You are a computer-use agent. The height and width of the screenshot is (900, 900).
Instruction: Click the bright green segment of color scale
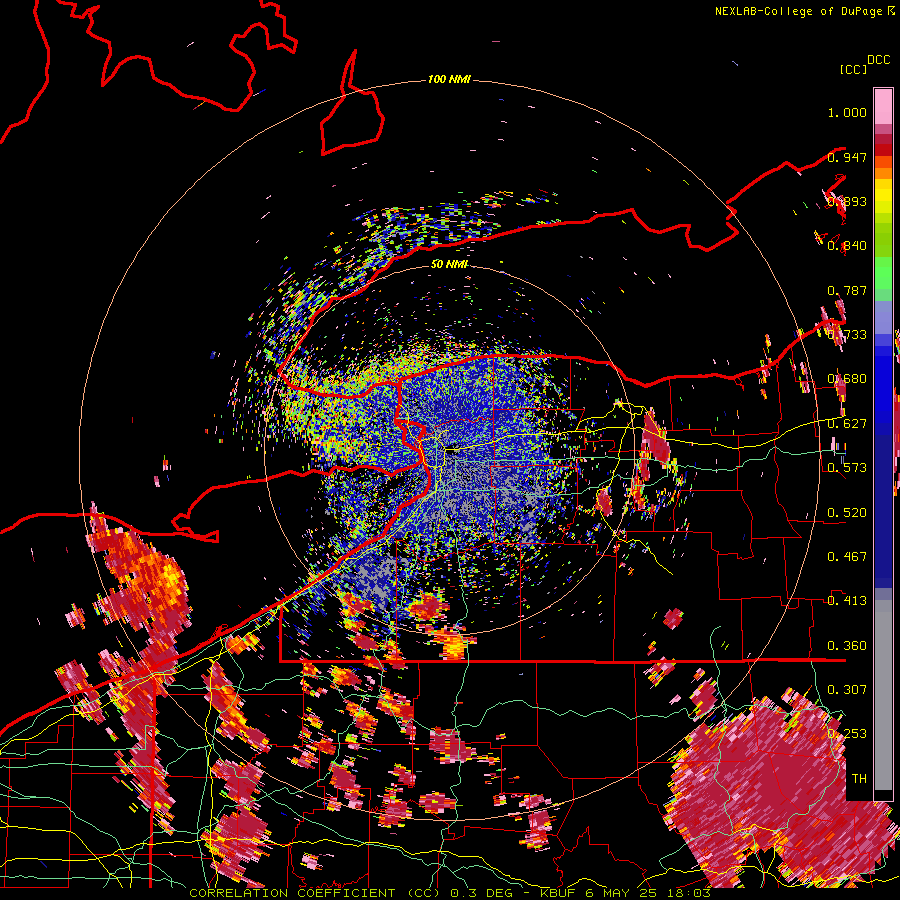coord(883,273)
